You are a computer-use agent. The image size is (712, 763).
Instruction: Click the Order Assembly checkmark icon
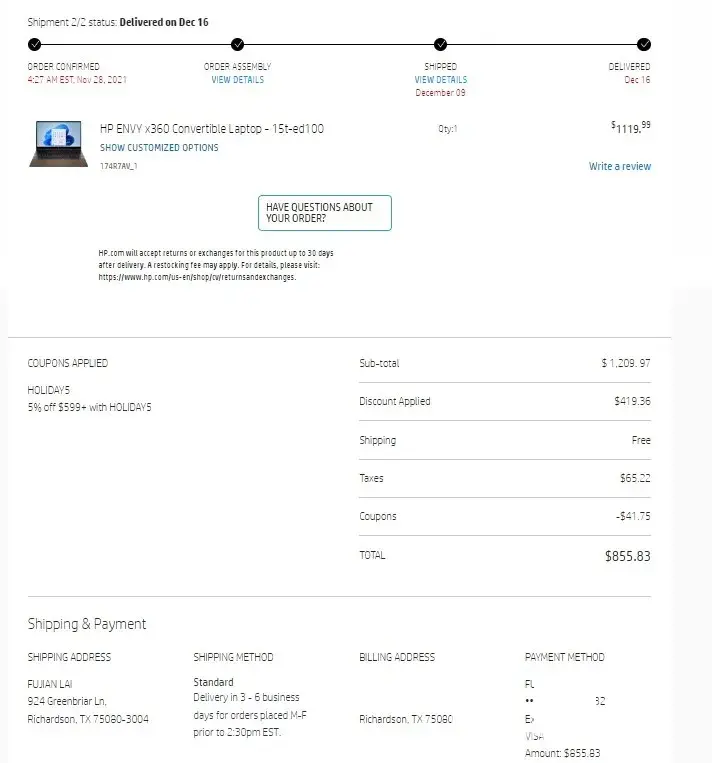[x=237, y=44]
